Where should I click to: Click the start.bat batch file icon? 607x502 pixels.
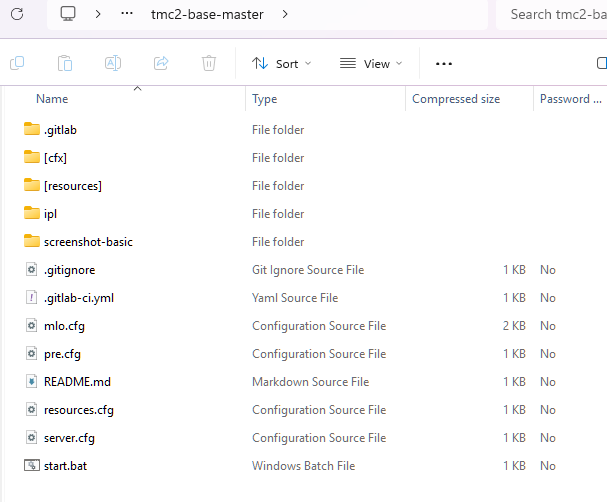[x=32, y=465]
